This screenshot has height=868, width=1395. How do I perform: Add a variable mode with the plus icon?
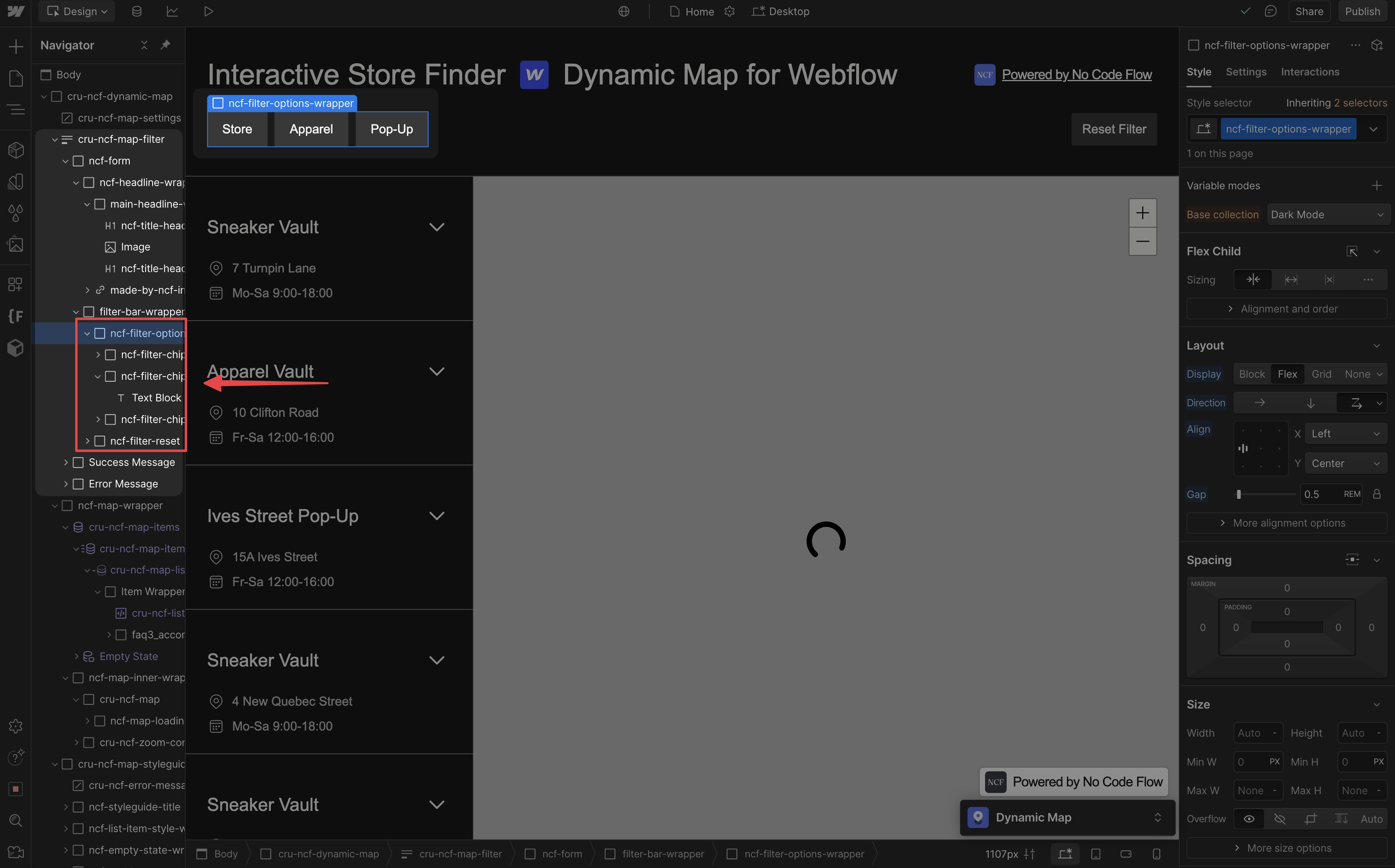click(1377, 186)
